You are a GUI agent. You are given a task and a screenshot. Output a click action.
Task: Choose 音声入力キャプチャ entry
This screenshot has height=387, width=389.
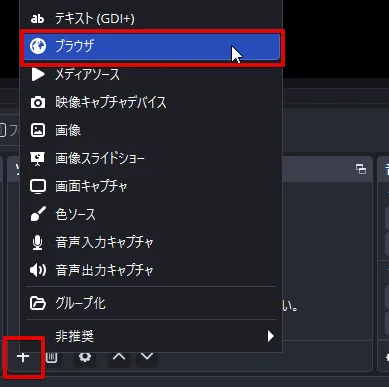(151, 242)
